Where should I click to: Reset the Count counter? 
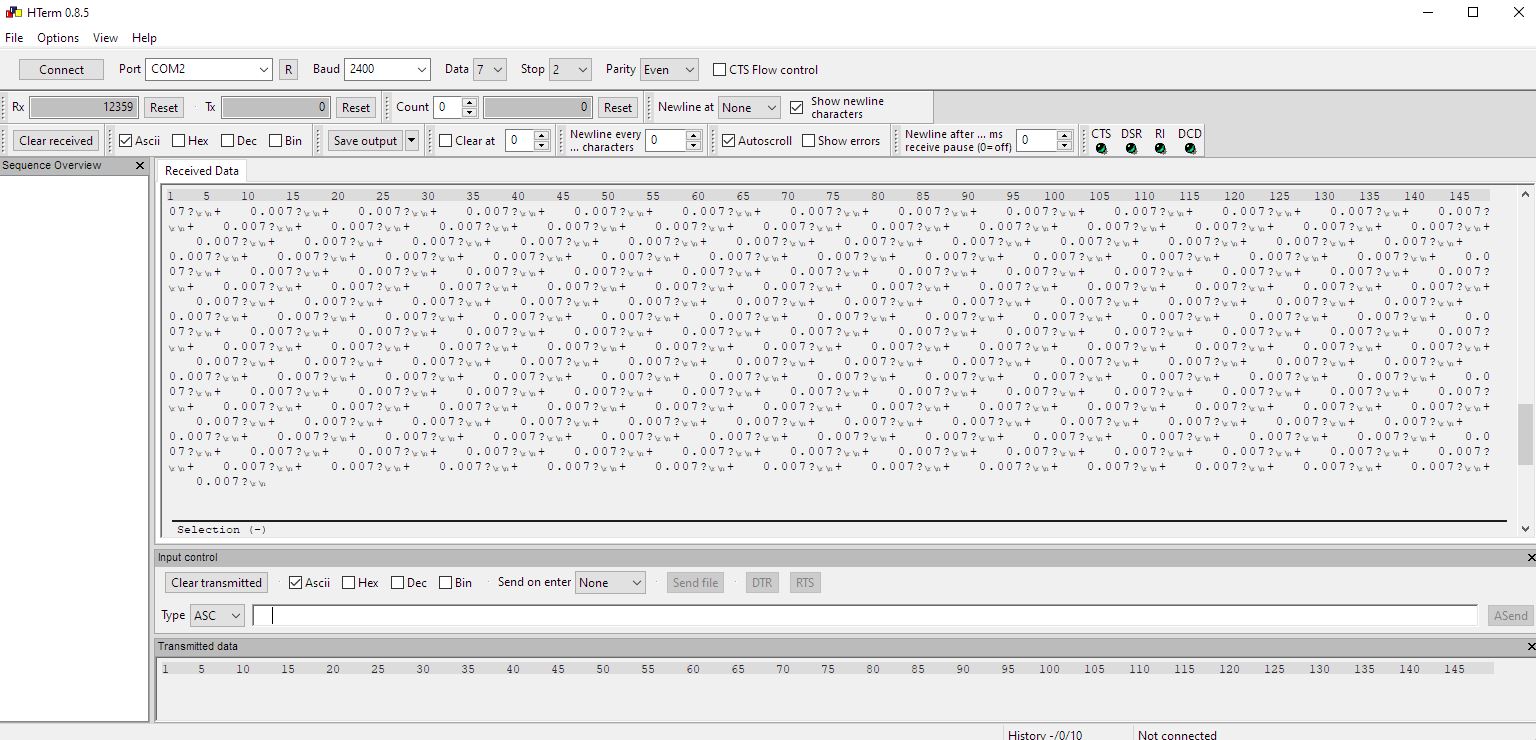pos(618,107)
